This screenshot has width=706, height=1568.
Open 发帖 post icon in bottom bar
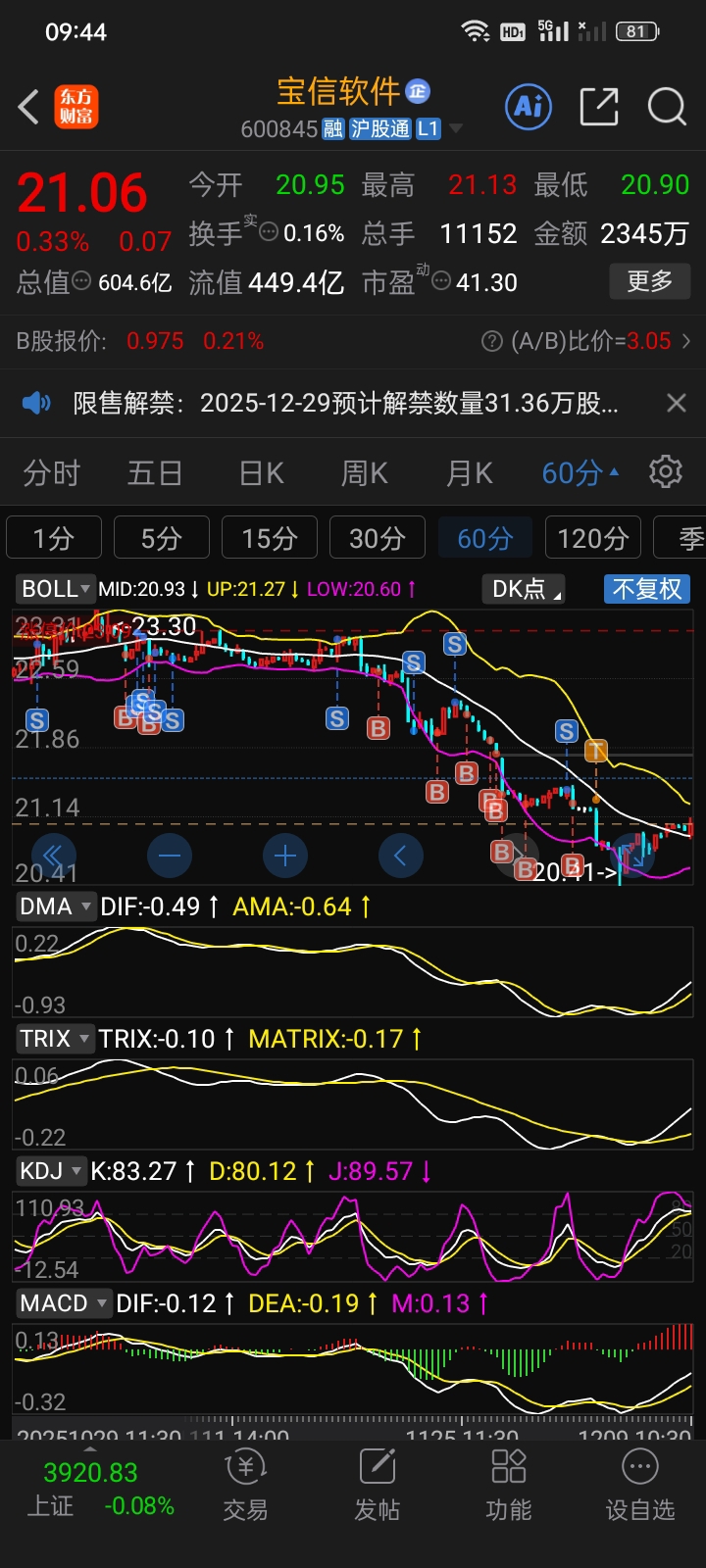(378, 1487)
